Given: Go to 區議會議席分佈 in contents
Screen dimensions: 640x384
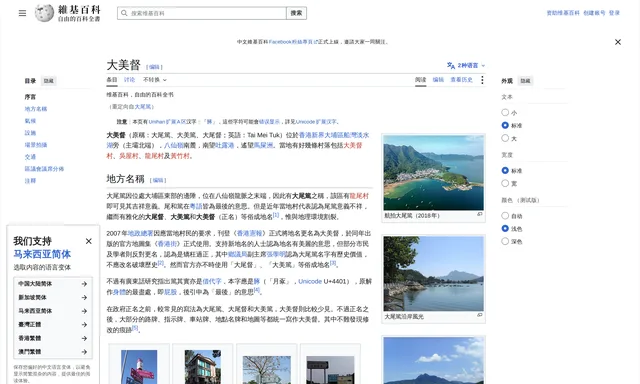Looking at the screenshot, I should click(x=44, y=169).
